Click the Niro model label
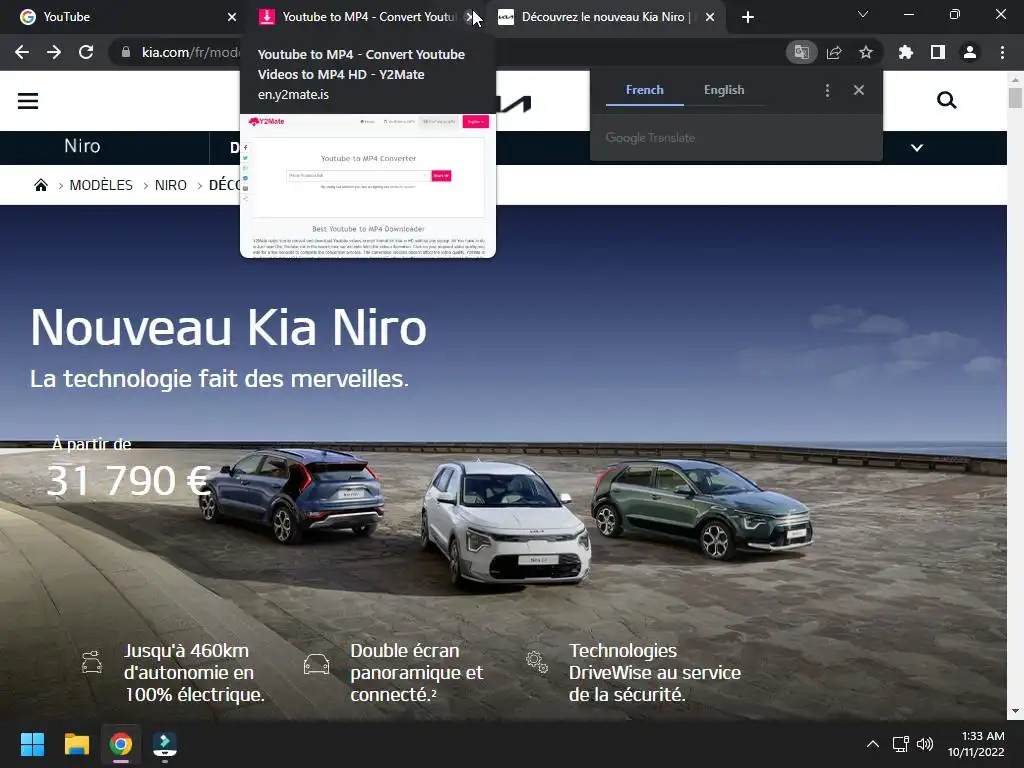1024x768 pixels. coord(82,146)
